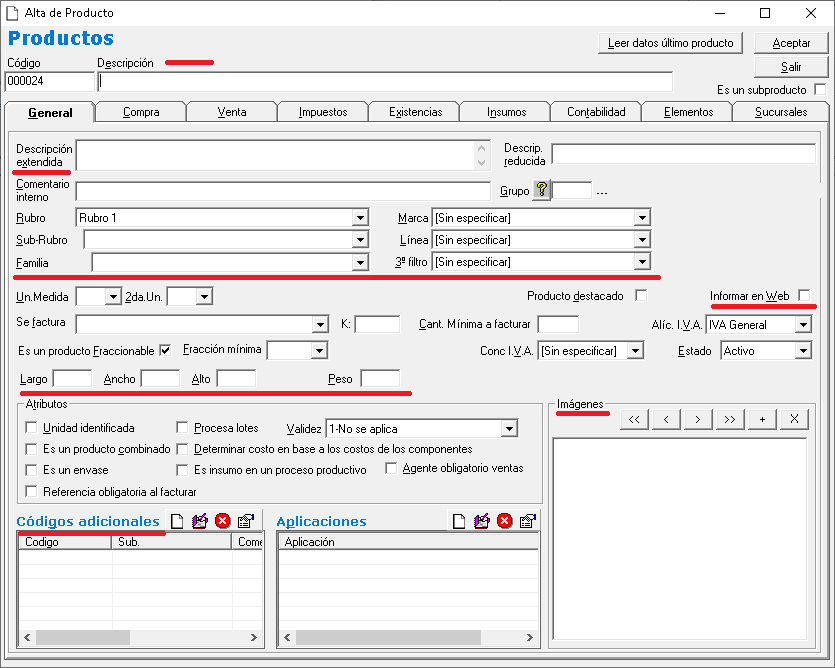
Task: Click the Descripción text field
Action: coord(385,82)
